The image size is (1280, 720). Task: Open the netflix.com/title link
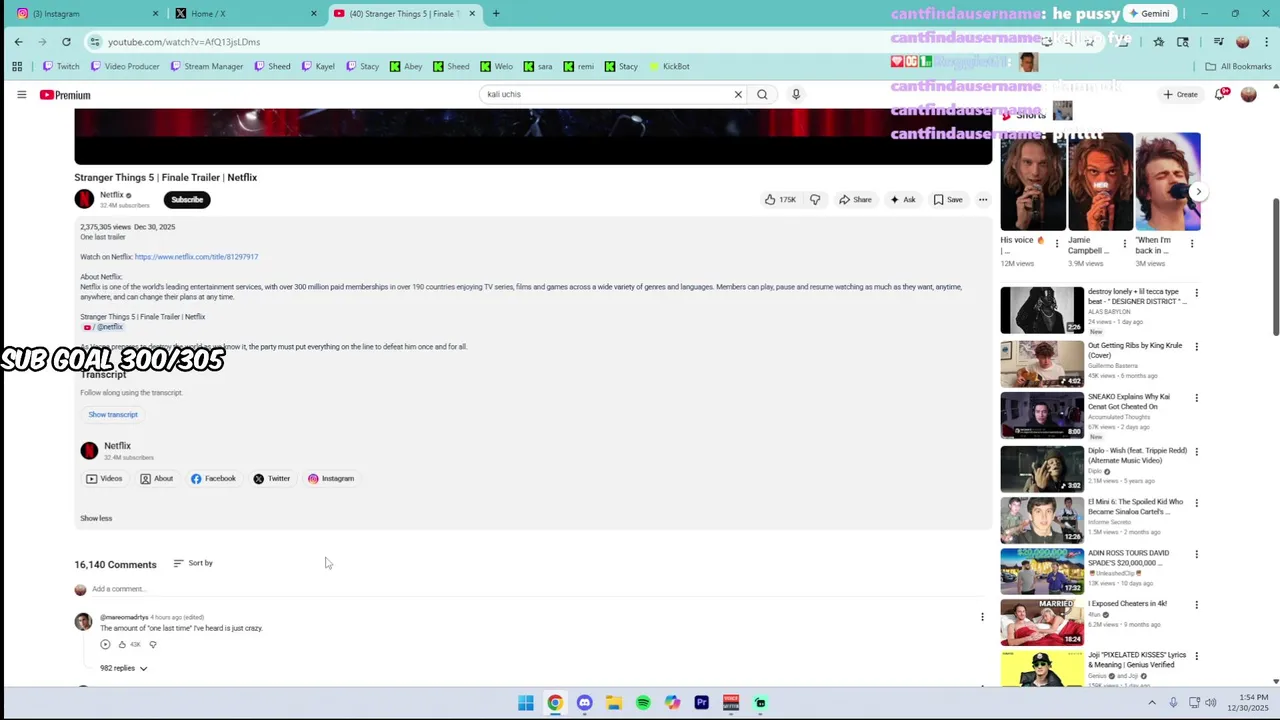pyautogui.click(x=196, y=257)
